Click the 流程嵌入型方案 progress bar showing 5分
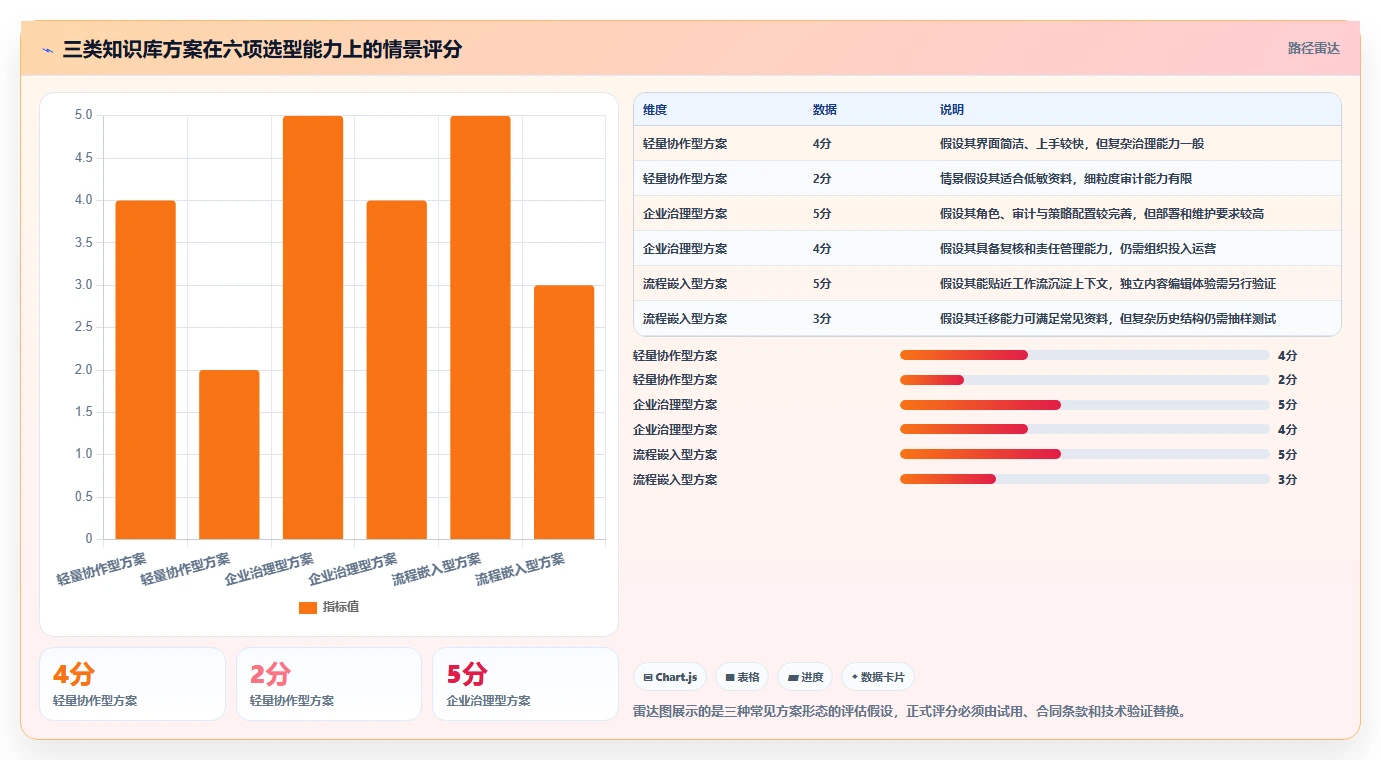Screen dimensions: 1381x760 tap(1085, 455)
